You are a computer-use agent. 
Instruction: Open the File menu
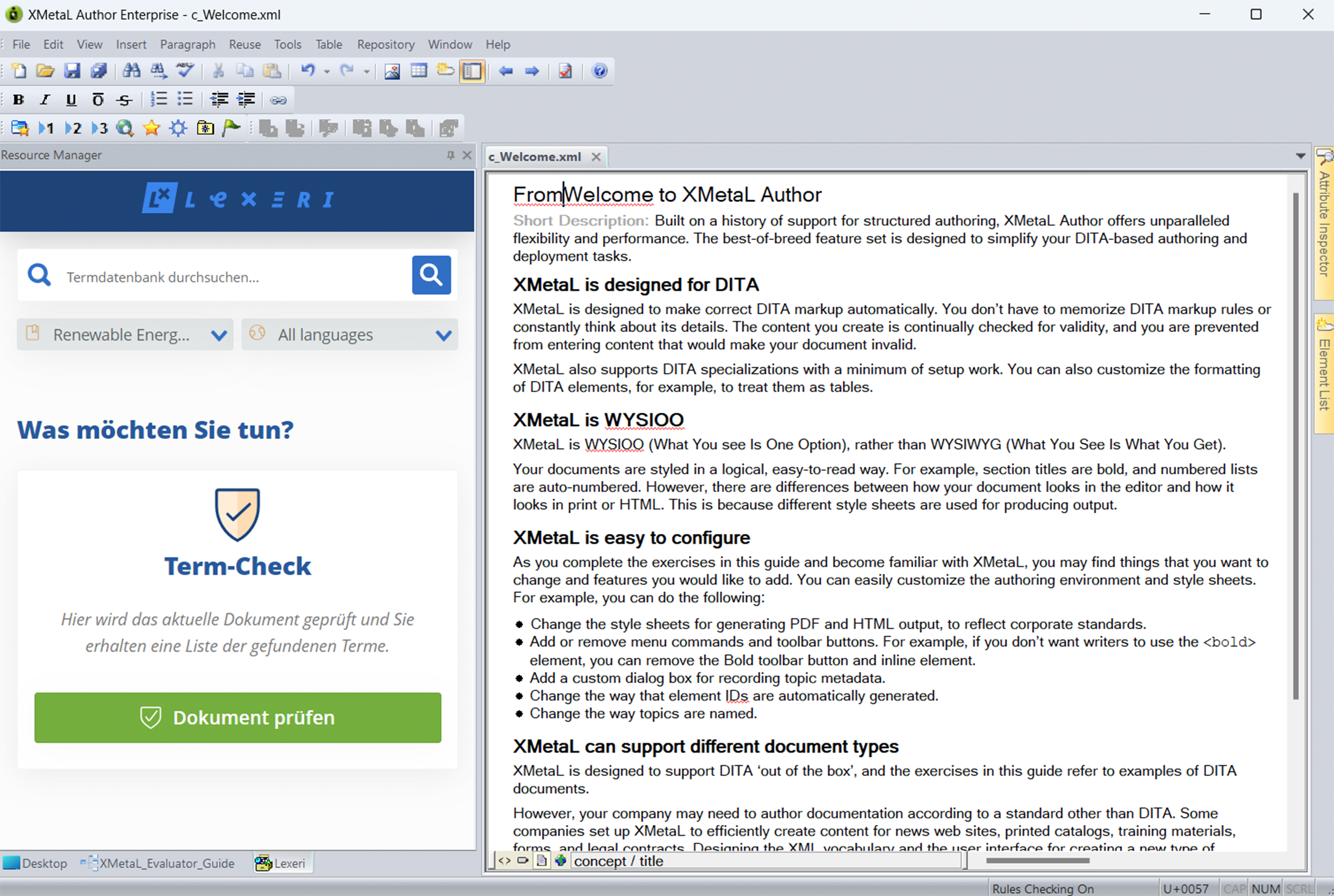(x=21, y=44)
